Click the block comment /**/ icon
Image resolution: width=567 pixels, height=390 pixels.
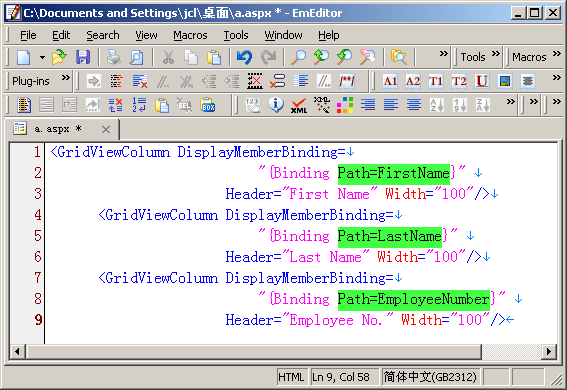(347, 81)
